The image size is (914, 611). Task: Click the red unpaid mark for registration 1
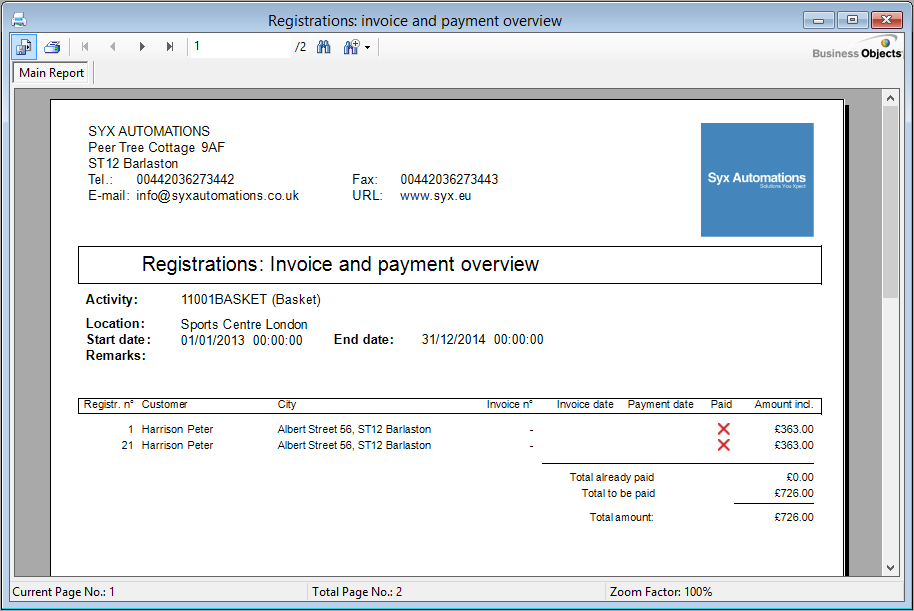pyautogui.click(x=723, y=429)
